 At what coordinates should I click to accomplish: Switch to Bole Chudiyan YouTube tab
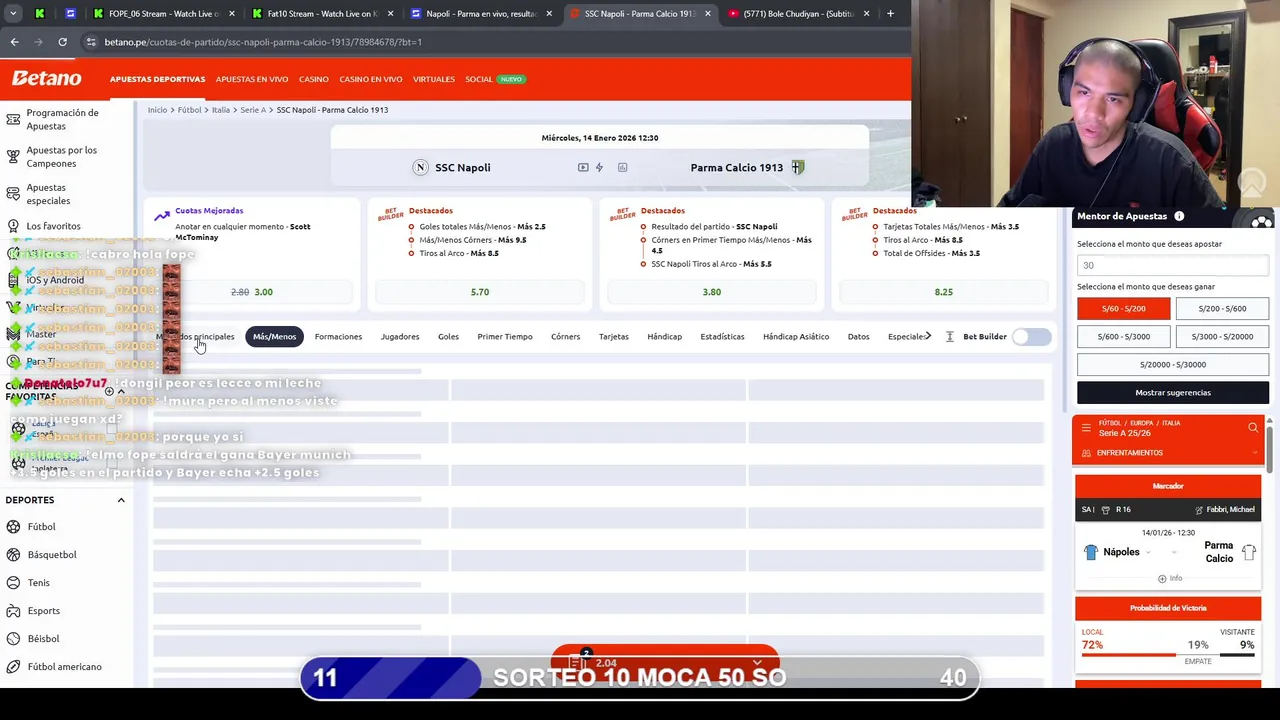797,14
